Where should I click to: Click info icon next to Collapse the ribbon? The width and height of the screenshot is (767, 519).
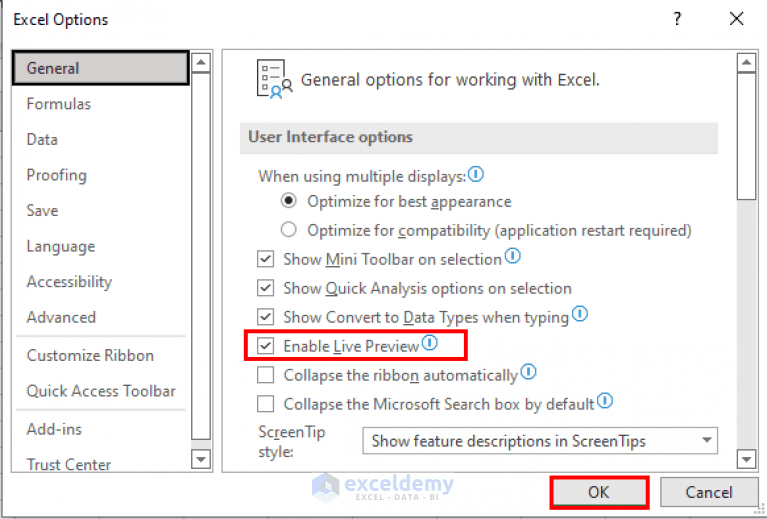(x=529, y=373)
